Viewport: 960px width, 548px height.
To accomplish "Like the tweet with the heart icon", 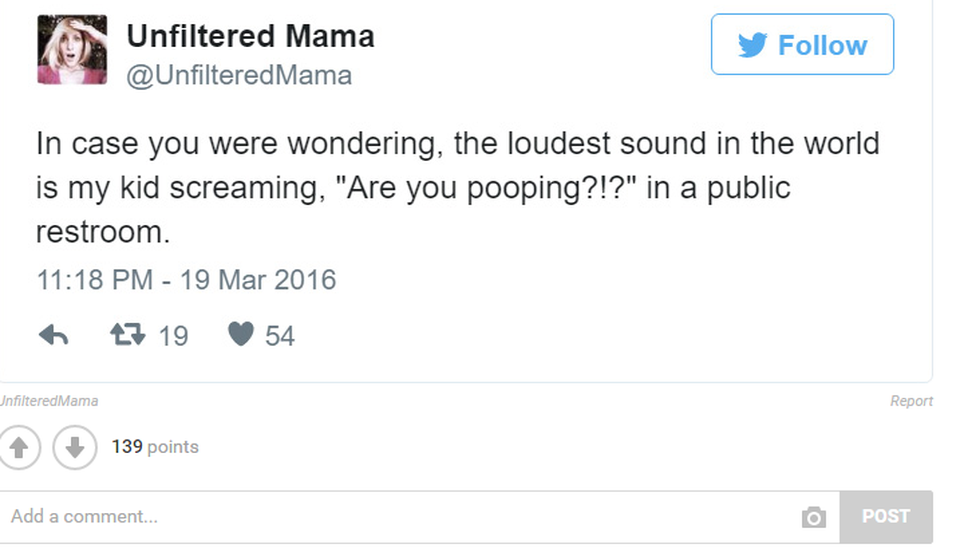I will [241, 334].
